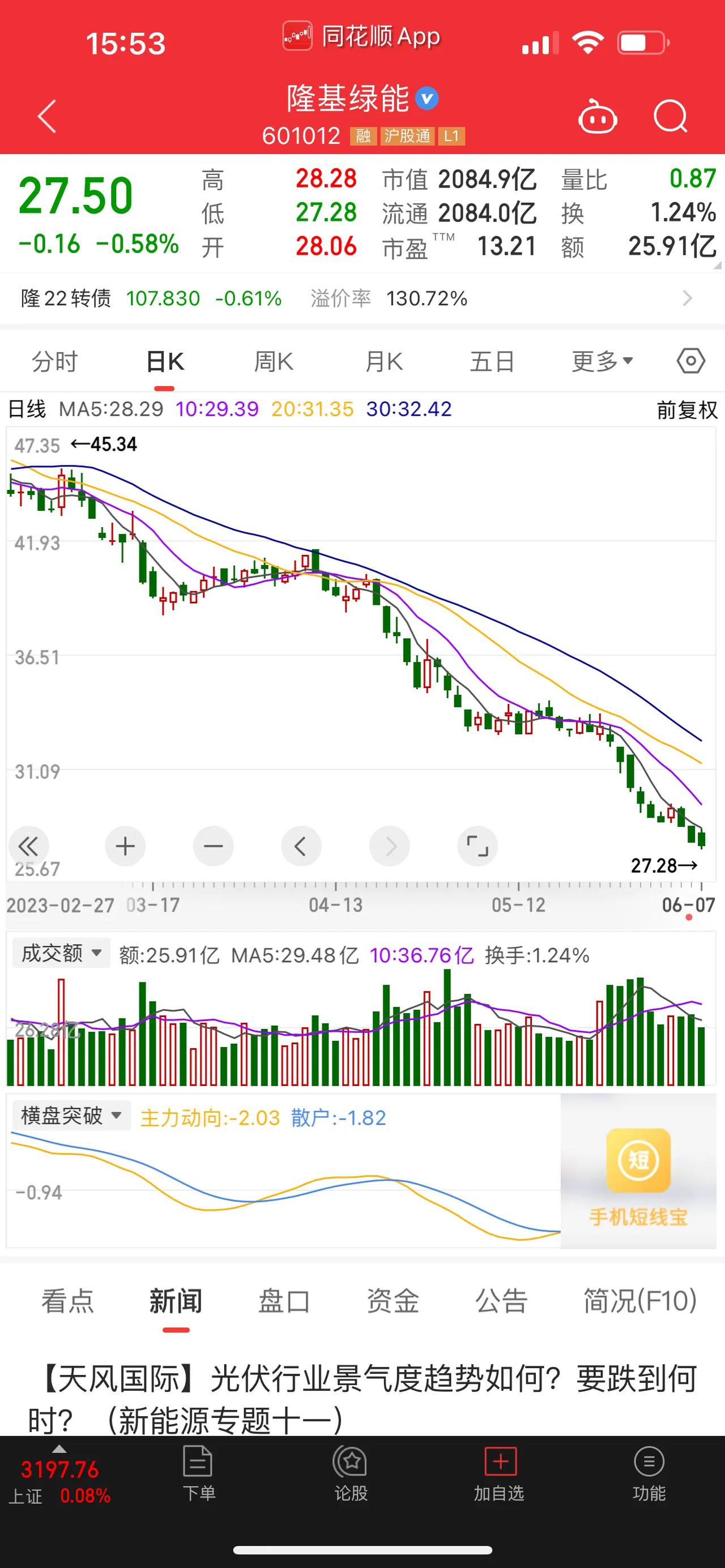This screenshot has height=1568, width=725.
Task: Move chart left with arrow icon
Action: (301, 846)
